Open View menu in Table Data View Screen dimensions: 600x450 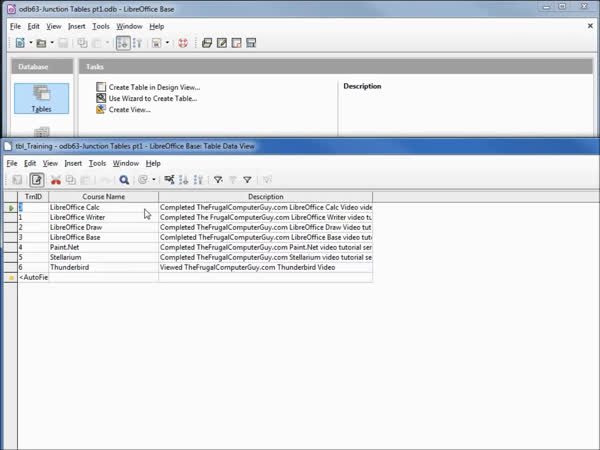tap(50, 163)
